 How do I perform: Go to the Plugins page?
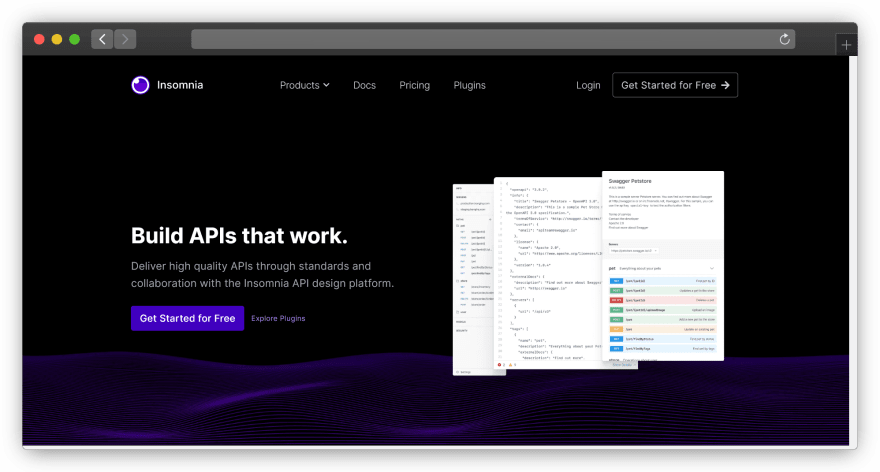(x=469, y=85)
